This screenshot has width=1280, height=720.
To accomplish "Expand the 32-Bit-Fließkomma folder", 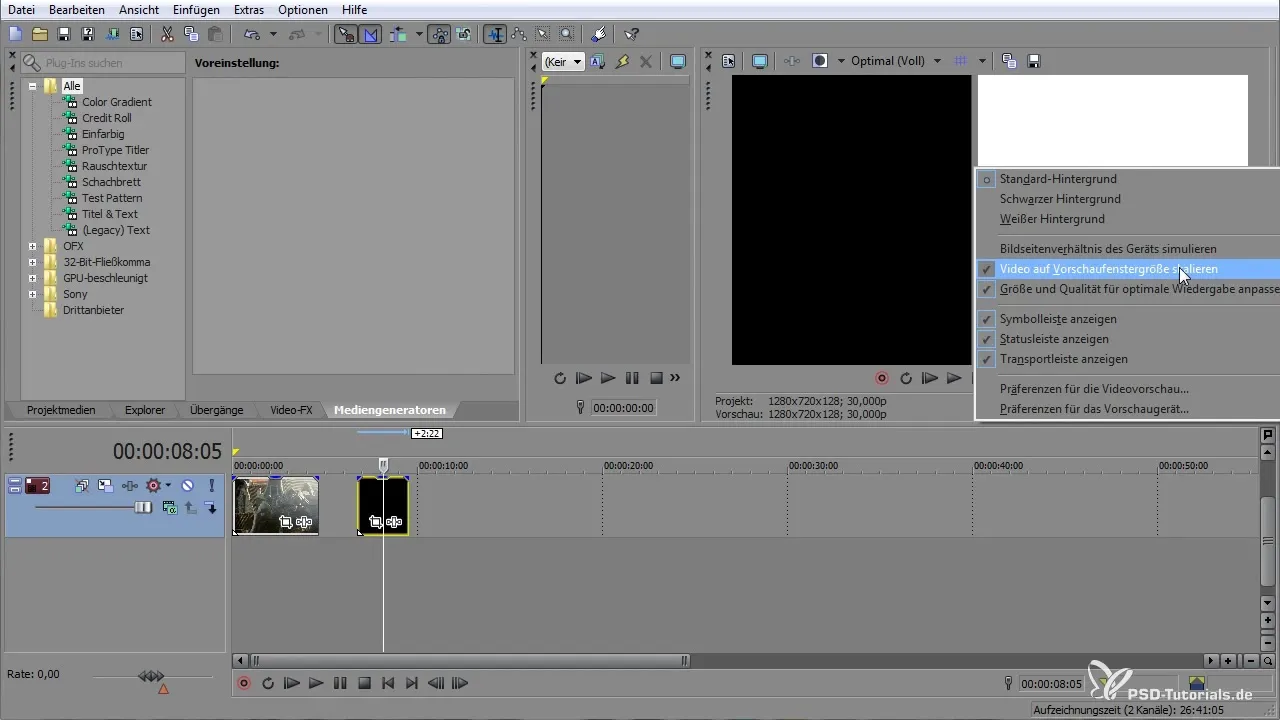I will click(x=33, y=262).
